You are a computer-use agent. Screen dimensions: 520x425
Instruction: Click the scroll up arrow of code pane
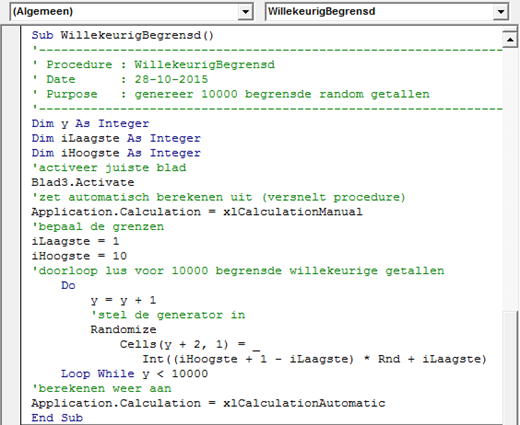pos(510,40)
